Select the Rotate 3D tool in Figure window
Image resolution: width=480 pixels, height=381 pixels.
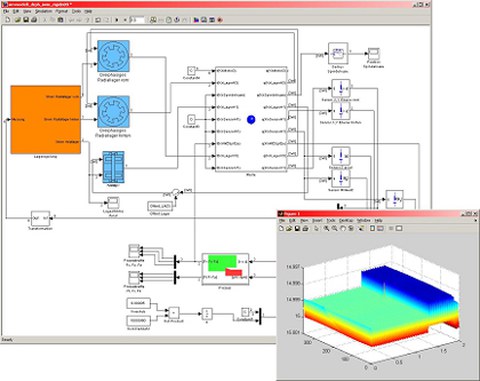coord(351,228)
